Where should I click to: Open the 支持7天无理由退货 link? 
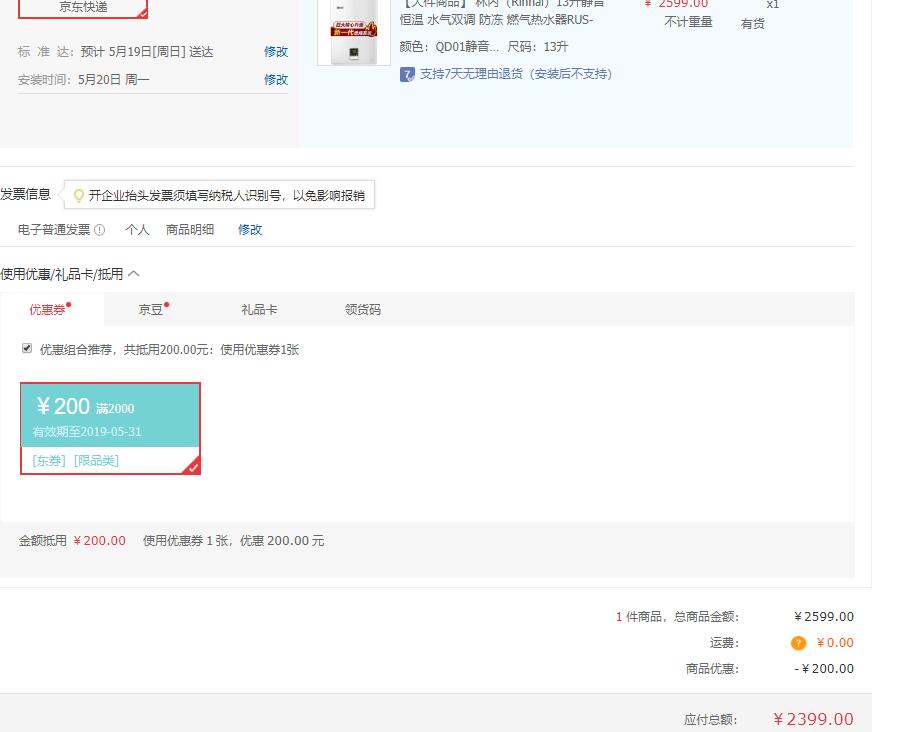pyautogui.click(x=515, y=74)
